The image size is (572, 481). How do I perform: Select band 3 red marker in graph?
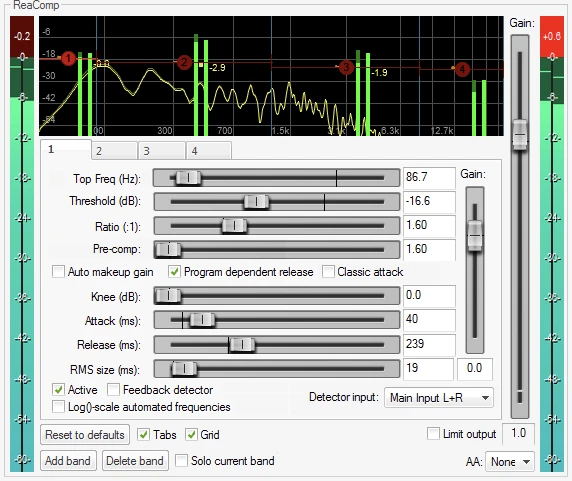click(346, 67)
